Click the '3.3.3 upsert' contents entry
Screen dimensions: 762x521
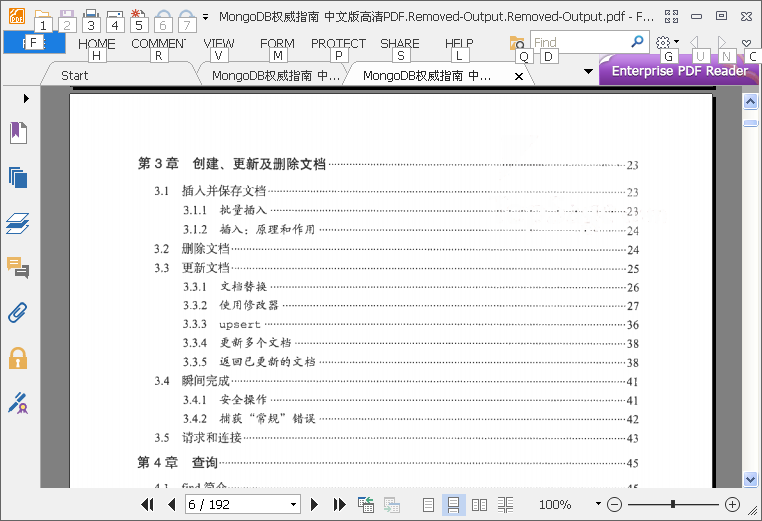coord(222,324)
